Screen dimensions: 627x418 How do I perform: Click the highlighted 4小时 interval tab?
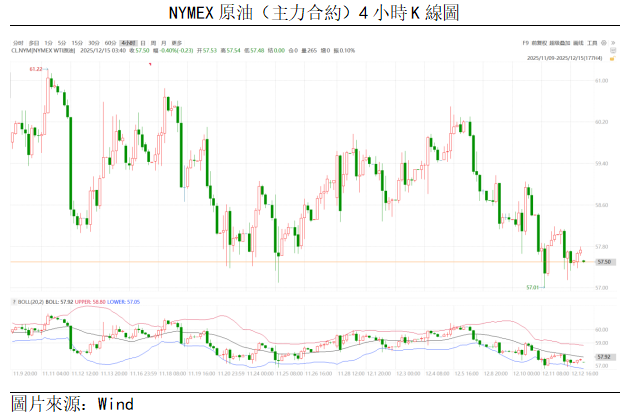pyautogui.click(x=127, y=43)
